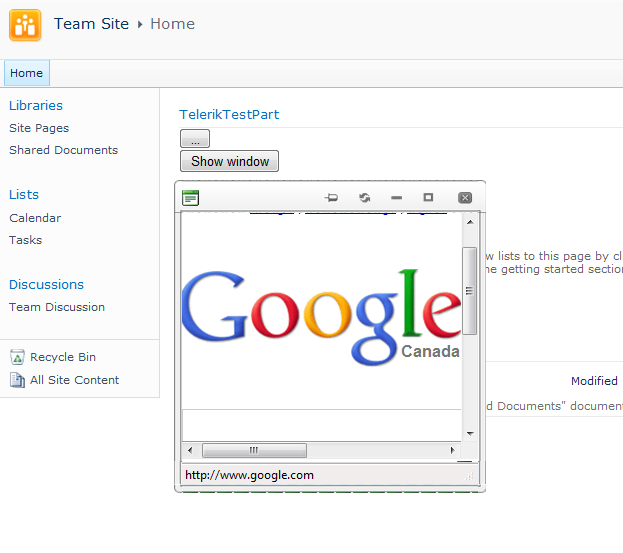The width and height of the screenshot is (623, 553).
Task: Minimize the popup window
Action: click(396, 197)
